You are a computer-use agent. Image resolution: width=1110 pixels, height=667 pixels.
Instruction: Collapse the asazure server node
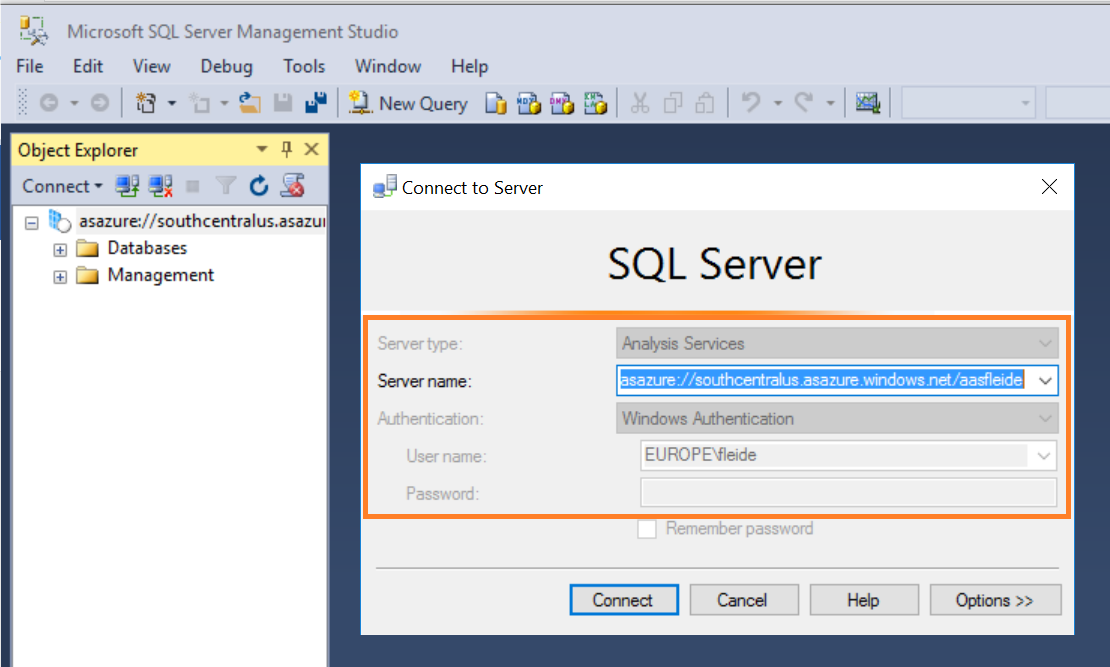(32, 222)
